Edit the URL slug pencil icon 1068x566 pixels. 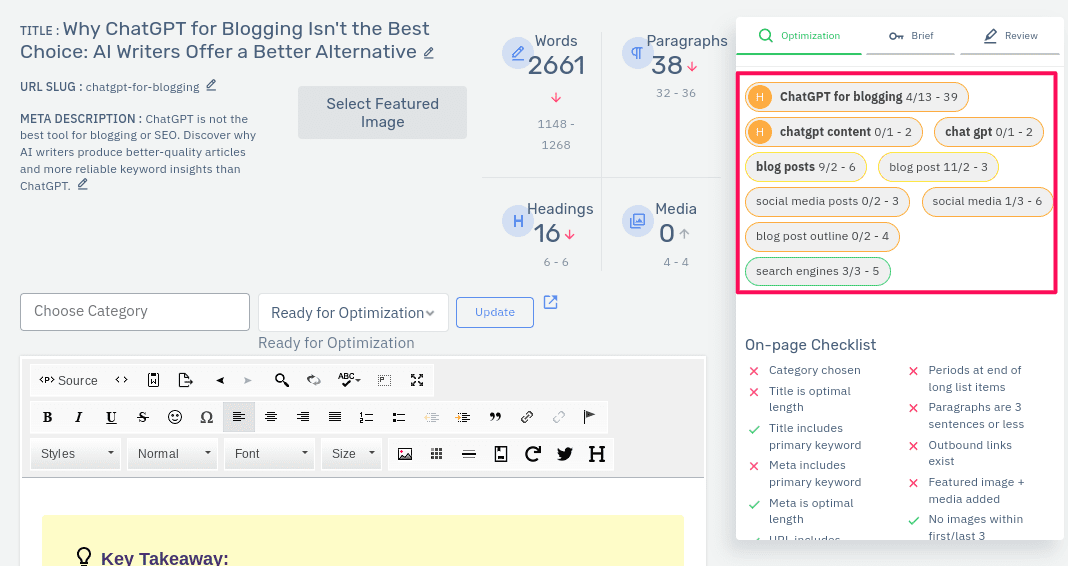(x=211, y=85)
